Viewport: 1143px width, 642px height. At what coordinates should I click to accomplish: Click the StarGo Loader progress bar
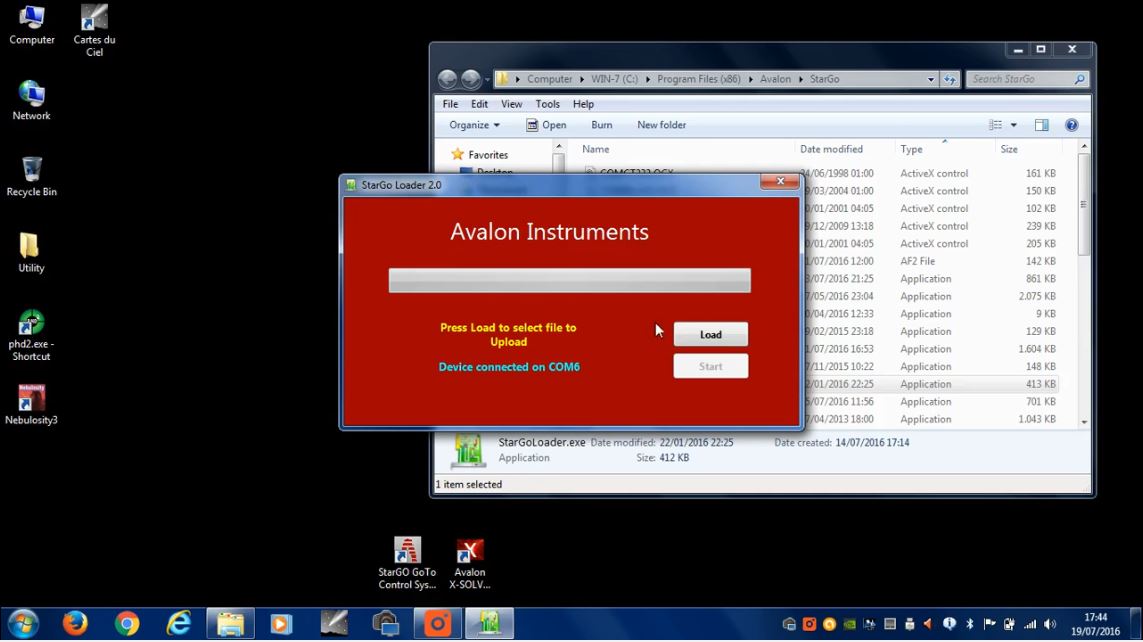[x=569, y=281]
